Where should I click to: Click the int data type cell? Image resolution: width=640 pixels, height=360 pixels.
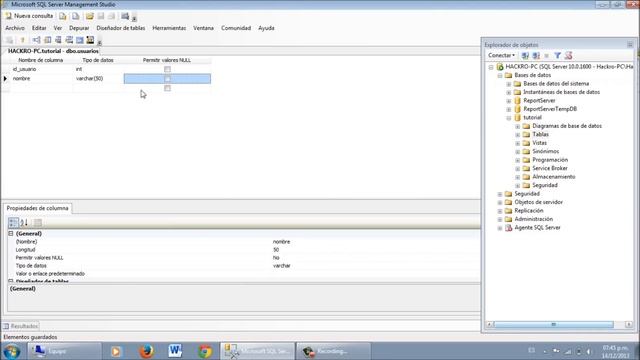click(x=99, y=69)
